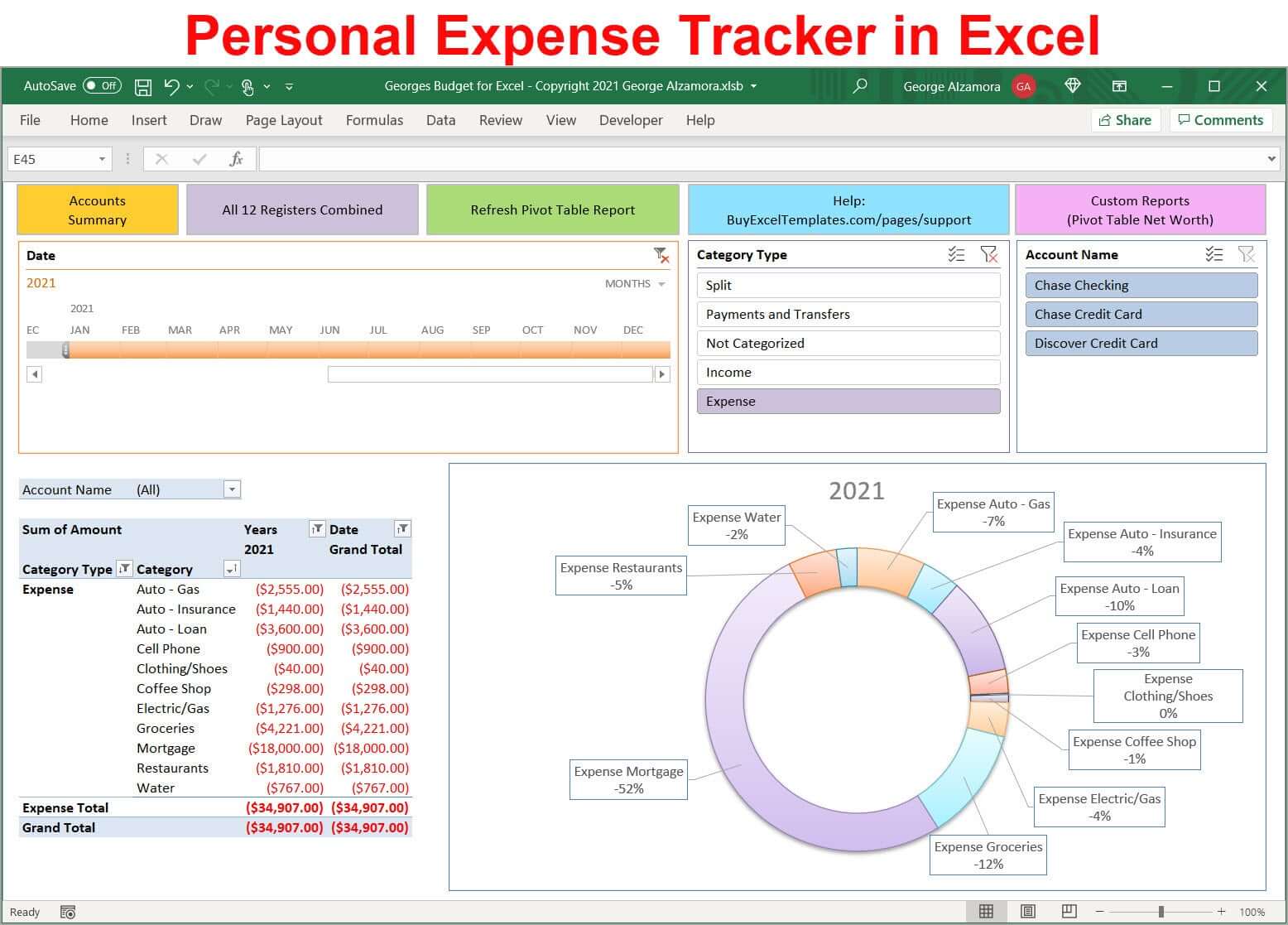Screen dimensions: 1288x925
Task: Toggle Not Categorized slicer item
Action: [x=848, y=343]
